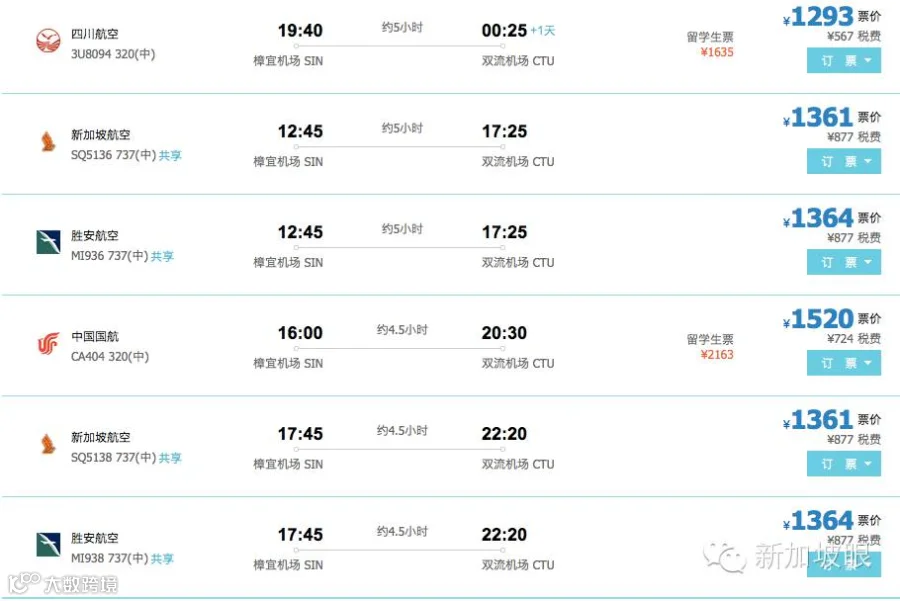Click the +1天 next-day arrival indicator
900x601 pixels.
(542, 30)
